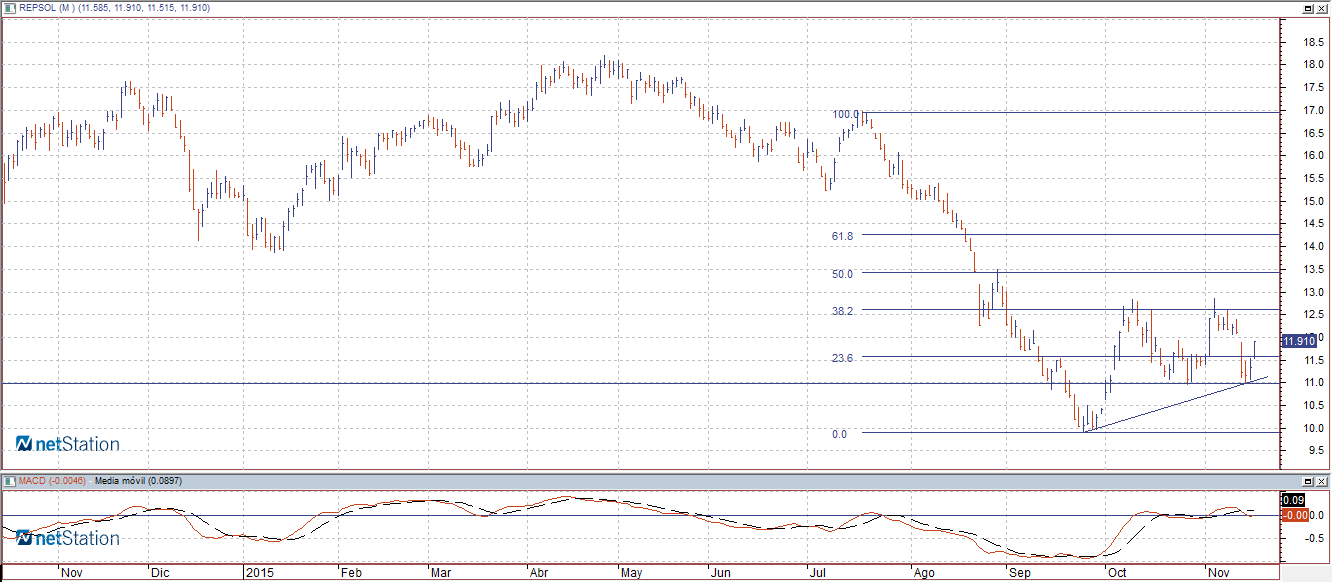
Task: Click the 61.8 Fibonacci level label
Action: [842, 236]
